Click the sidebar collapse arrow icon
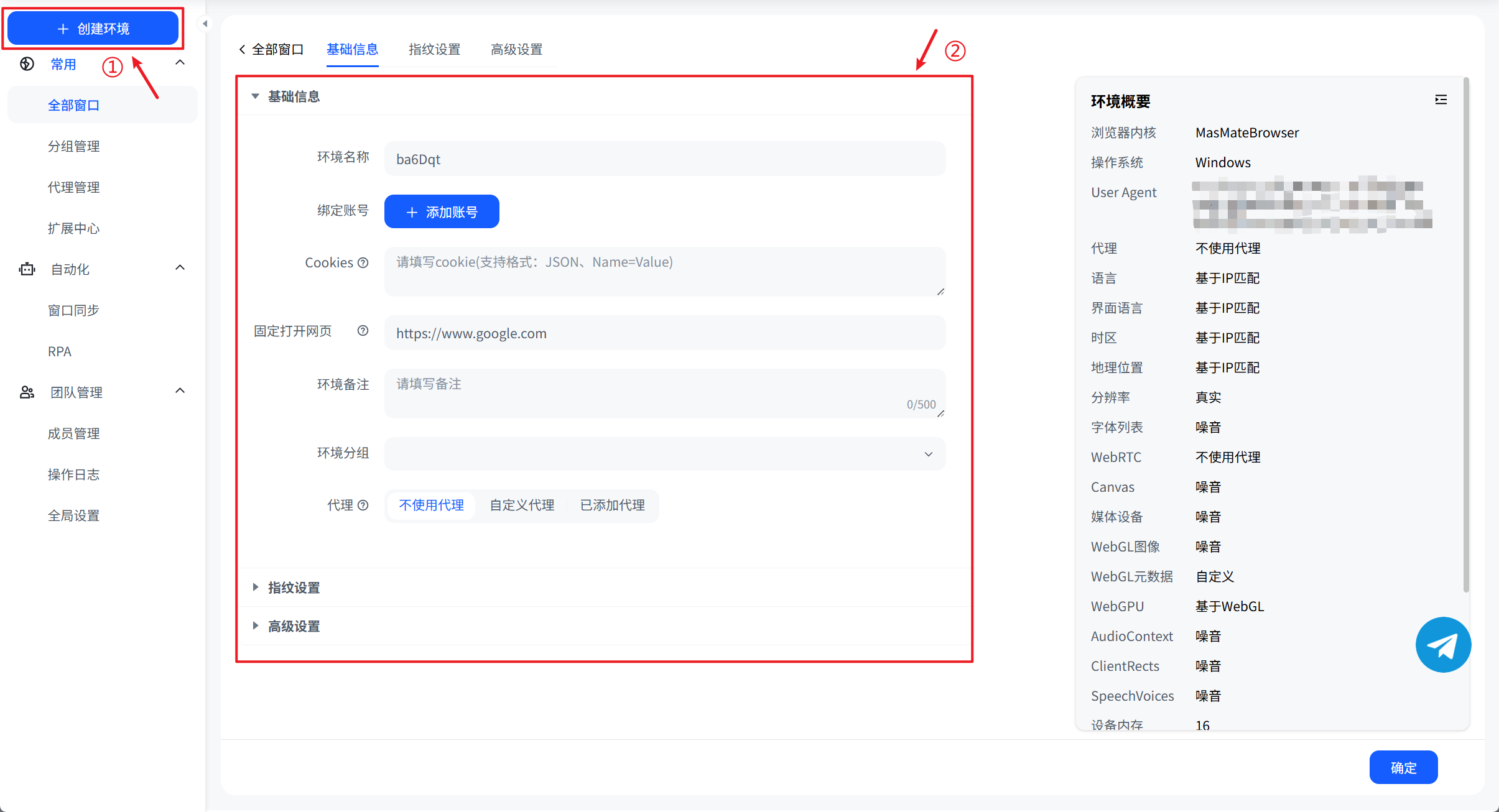Image resolution: width=1499 pixels, height=812 pixels. pyautogui.click(x=205, y=24)
